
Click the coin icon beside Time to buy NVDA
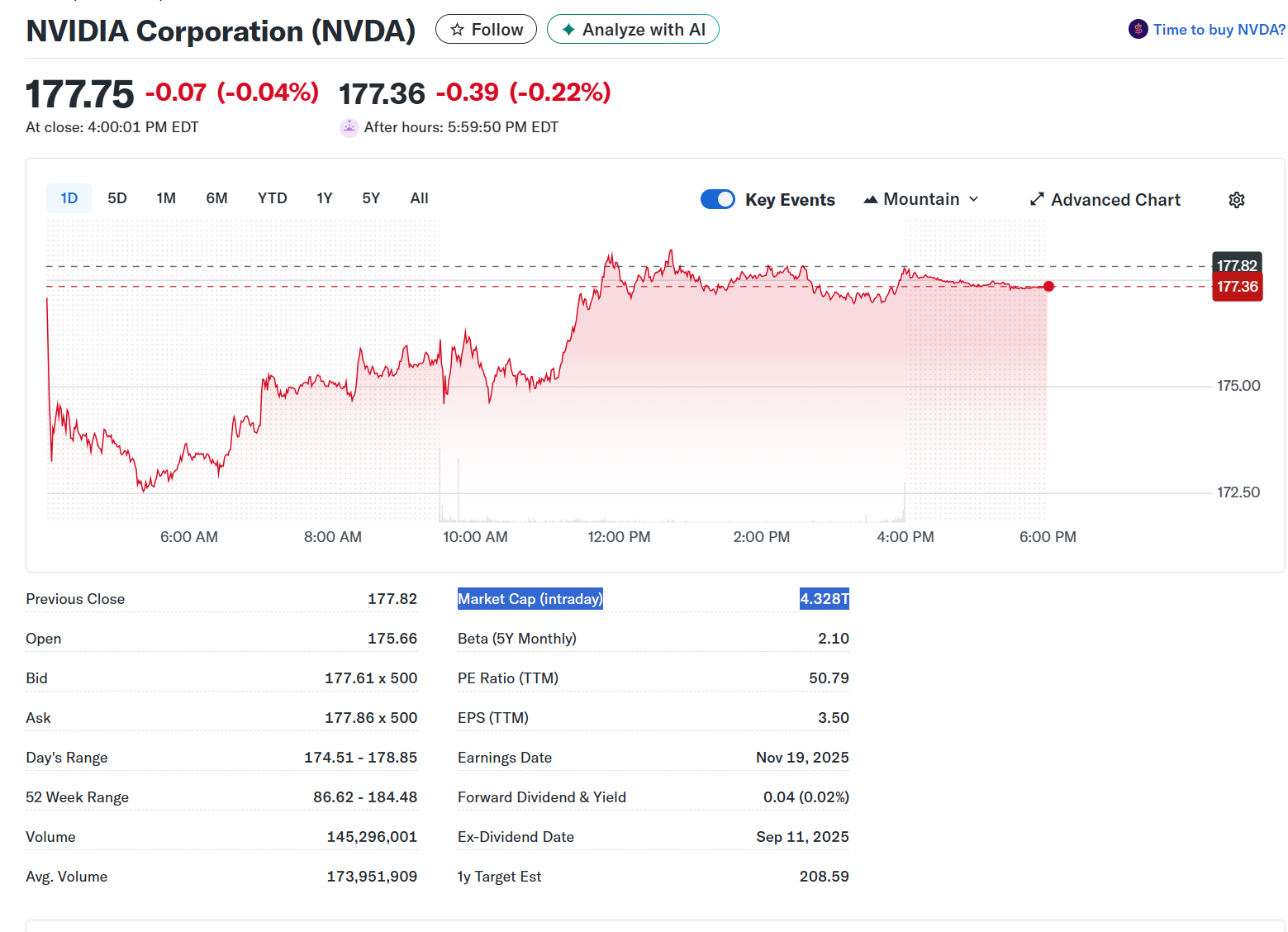(x=1138, y=30)
